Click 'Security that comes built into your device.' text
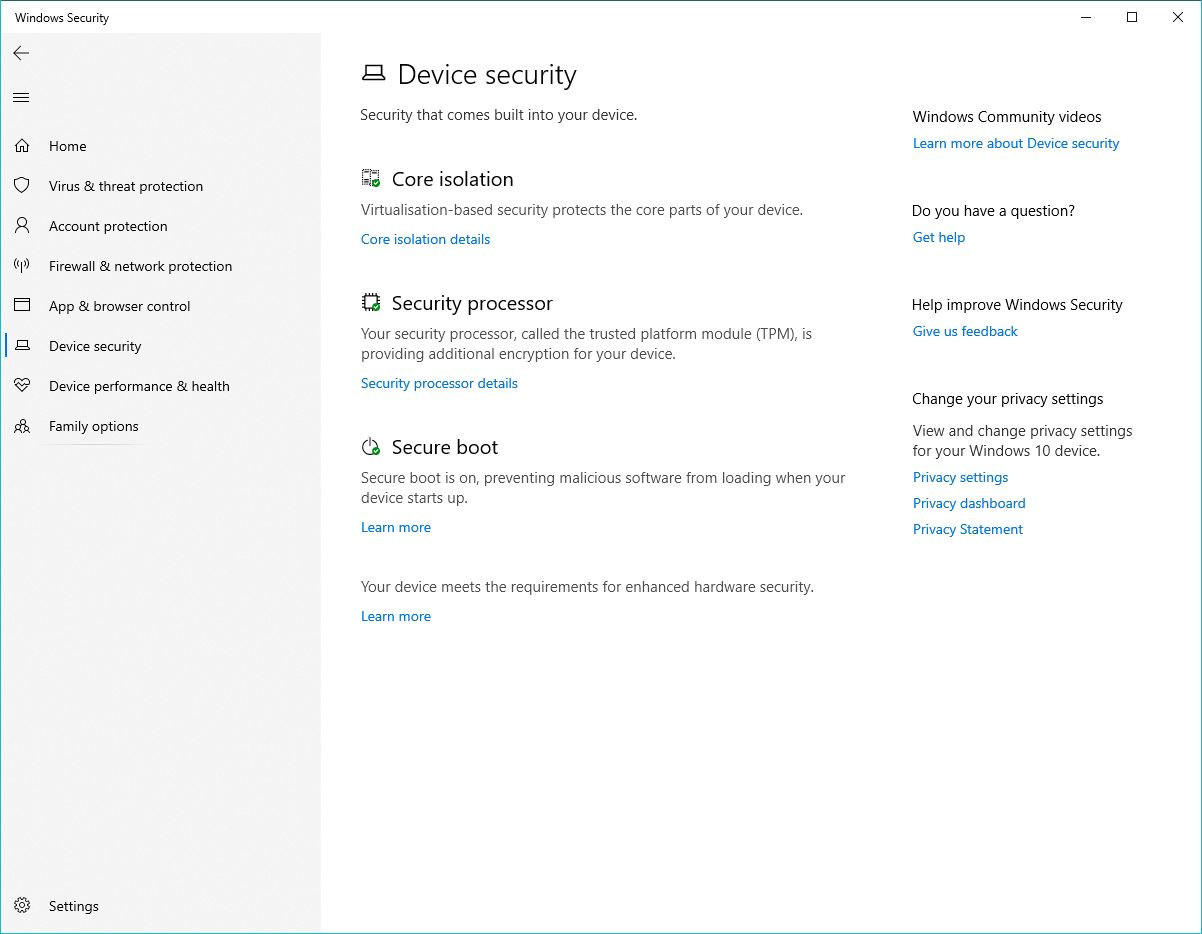This screenshot has width=1202, height=934. pyautogui.click(x=499, y=115)
